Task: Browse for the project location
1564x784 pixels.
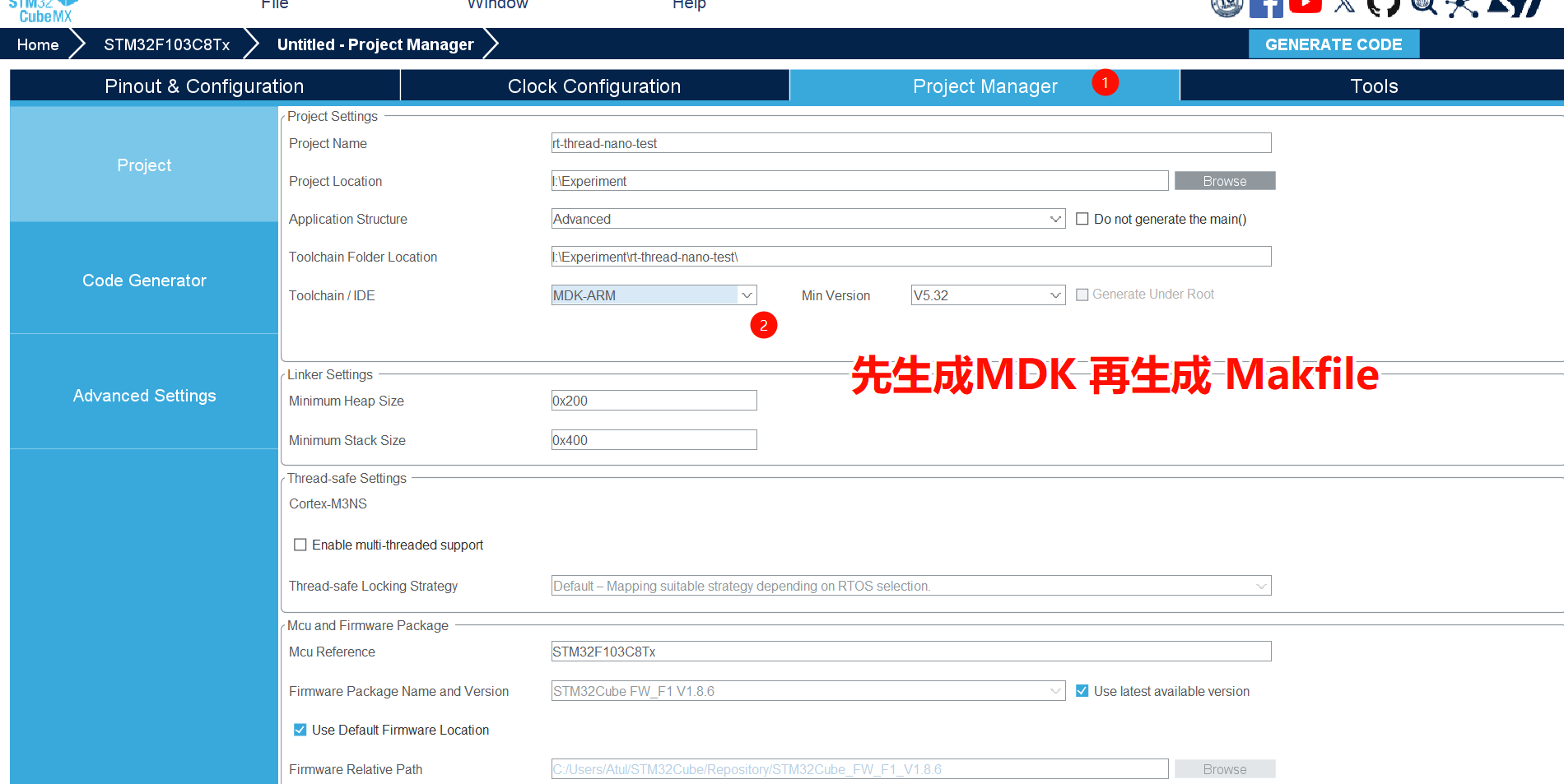Action: (x=1225, y=181)
